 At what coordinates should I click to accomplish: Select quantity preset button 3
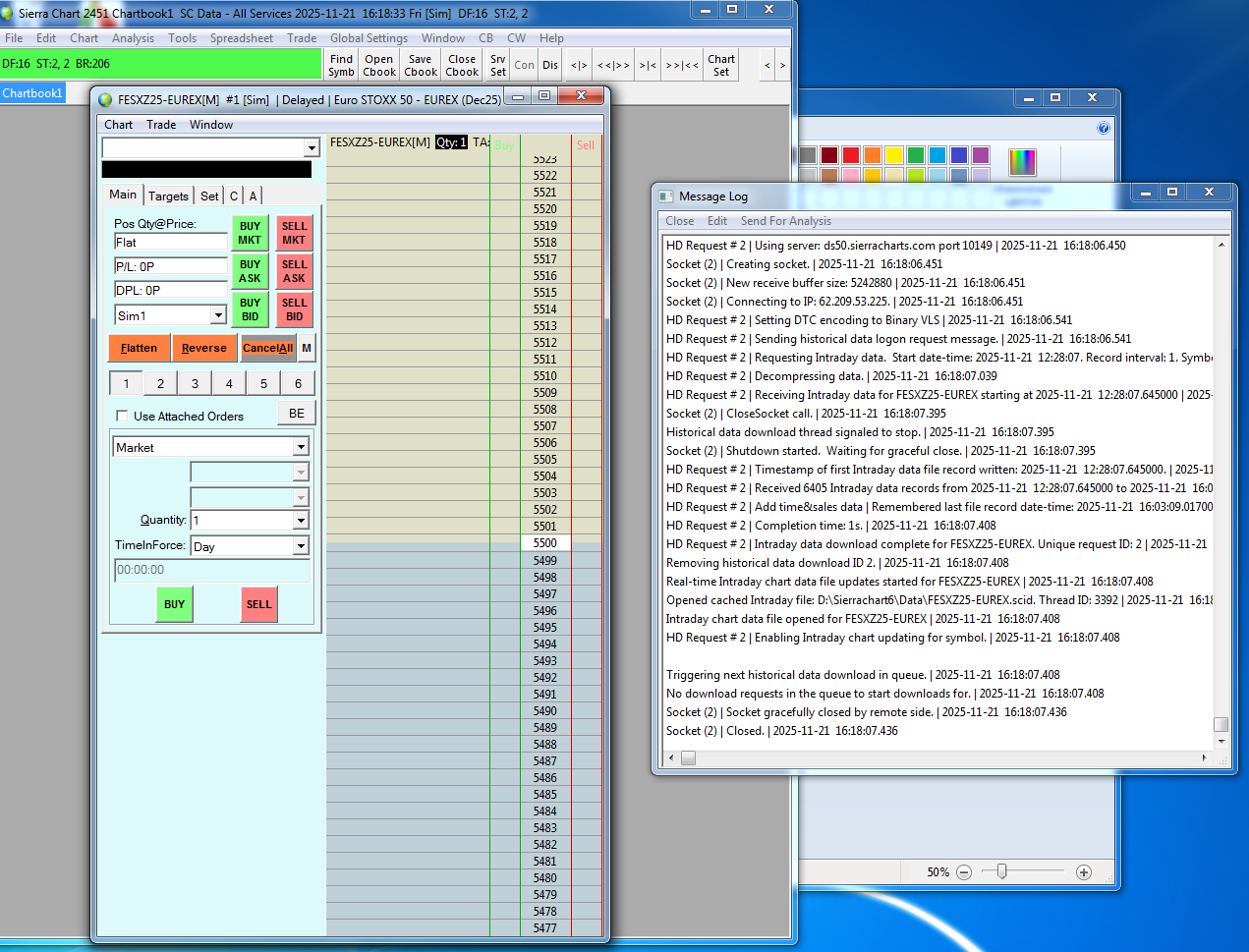point(195,383)
